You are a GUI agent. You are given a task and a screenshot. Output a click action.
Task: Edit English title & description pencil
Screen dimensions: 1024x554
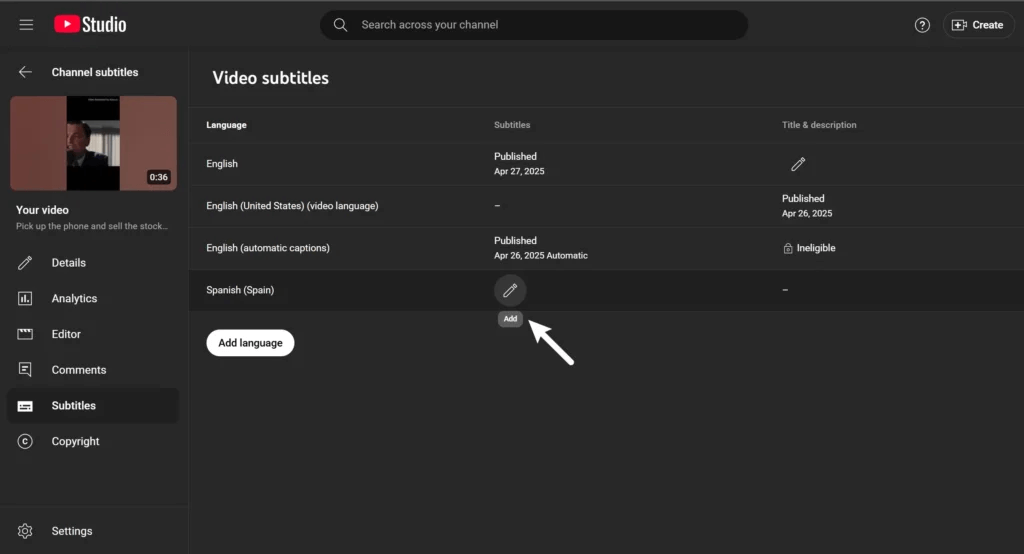[x=797, y=164]
